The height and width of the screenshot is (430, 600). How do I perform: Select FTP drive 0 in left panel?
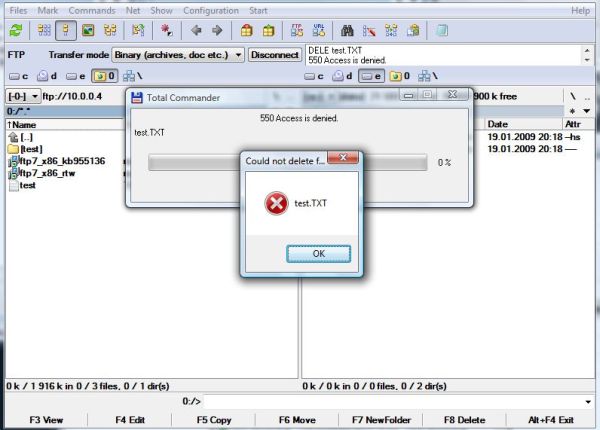(x=104, y=76)
